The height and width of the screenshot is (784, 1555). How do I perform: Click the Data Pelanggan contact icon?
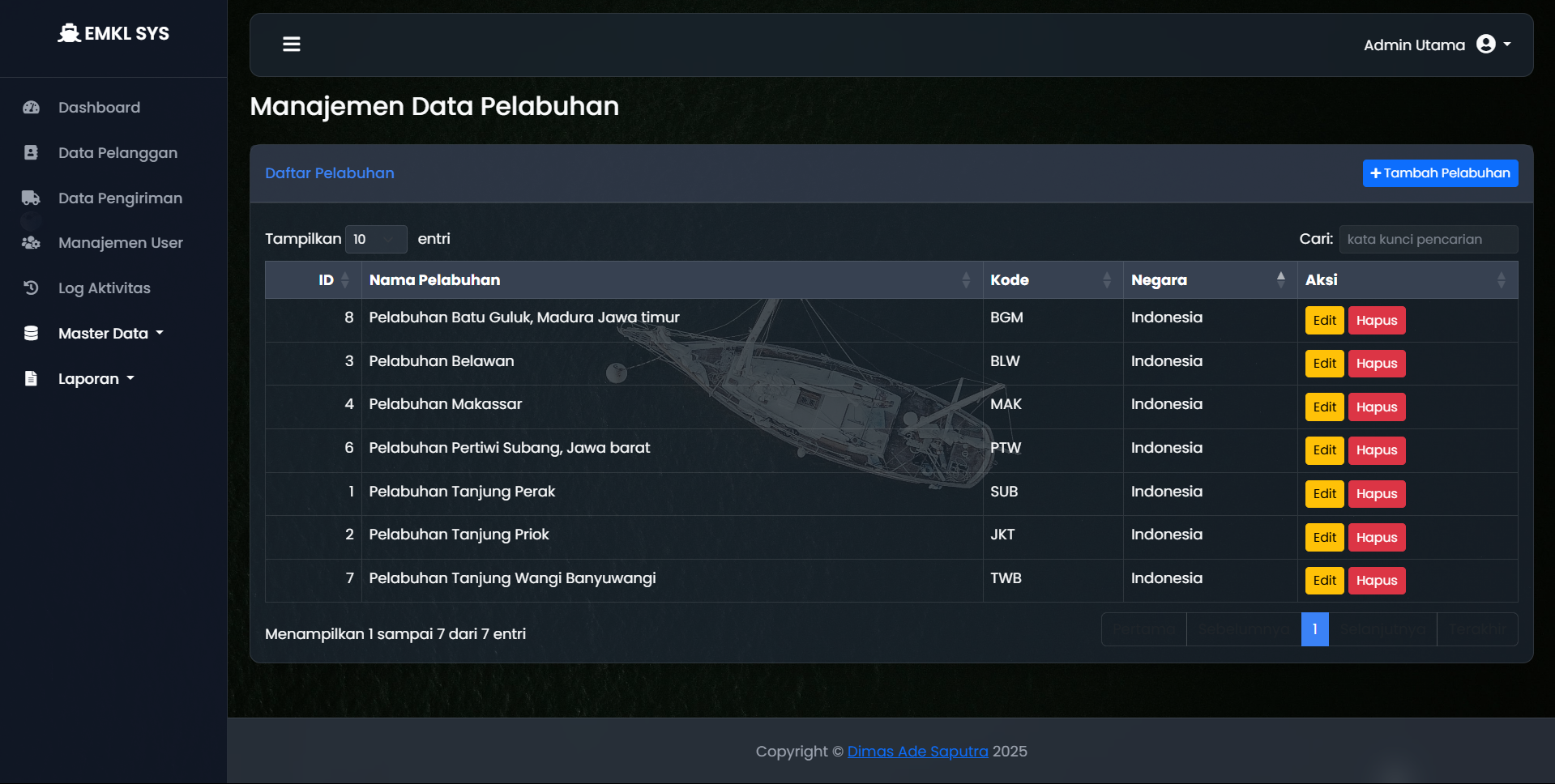(32, 153)
